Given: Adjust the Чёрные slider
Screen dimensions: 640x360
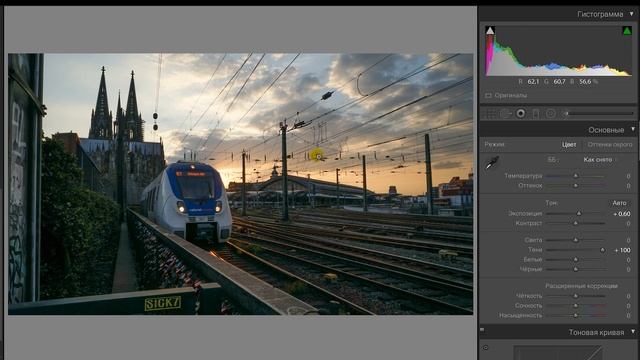Looking at the screenshot, I should click(576, 269).
